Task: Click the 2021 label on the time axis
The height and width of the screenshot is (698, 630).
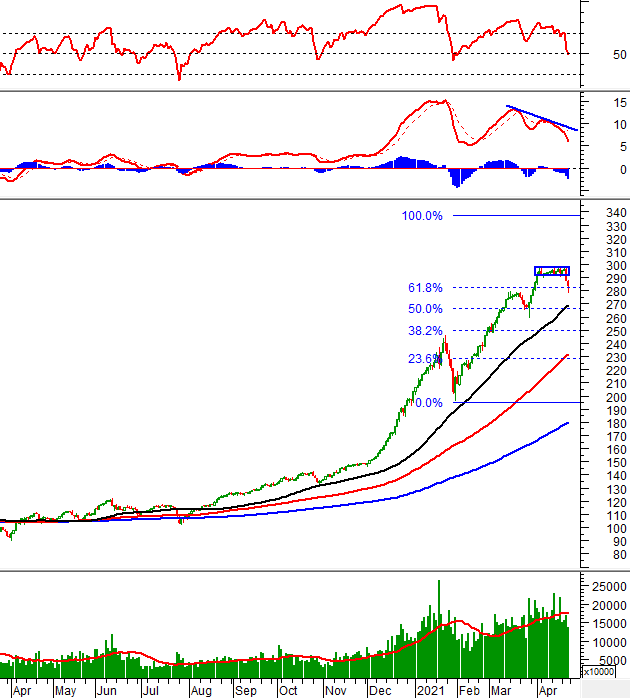Action: coord(431,691)
